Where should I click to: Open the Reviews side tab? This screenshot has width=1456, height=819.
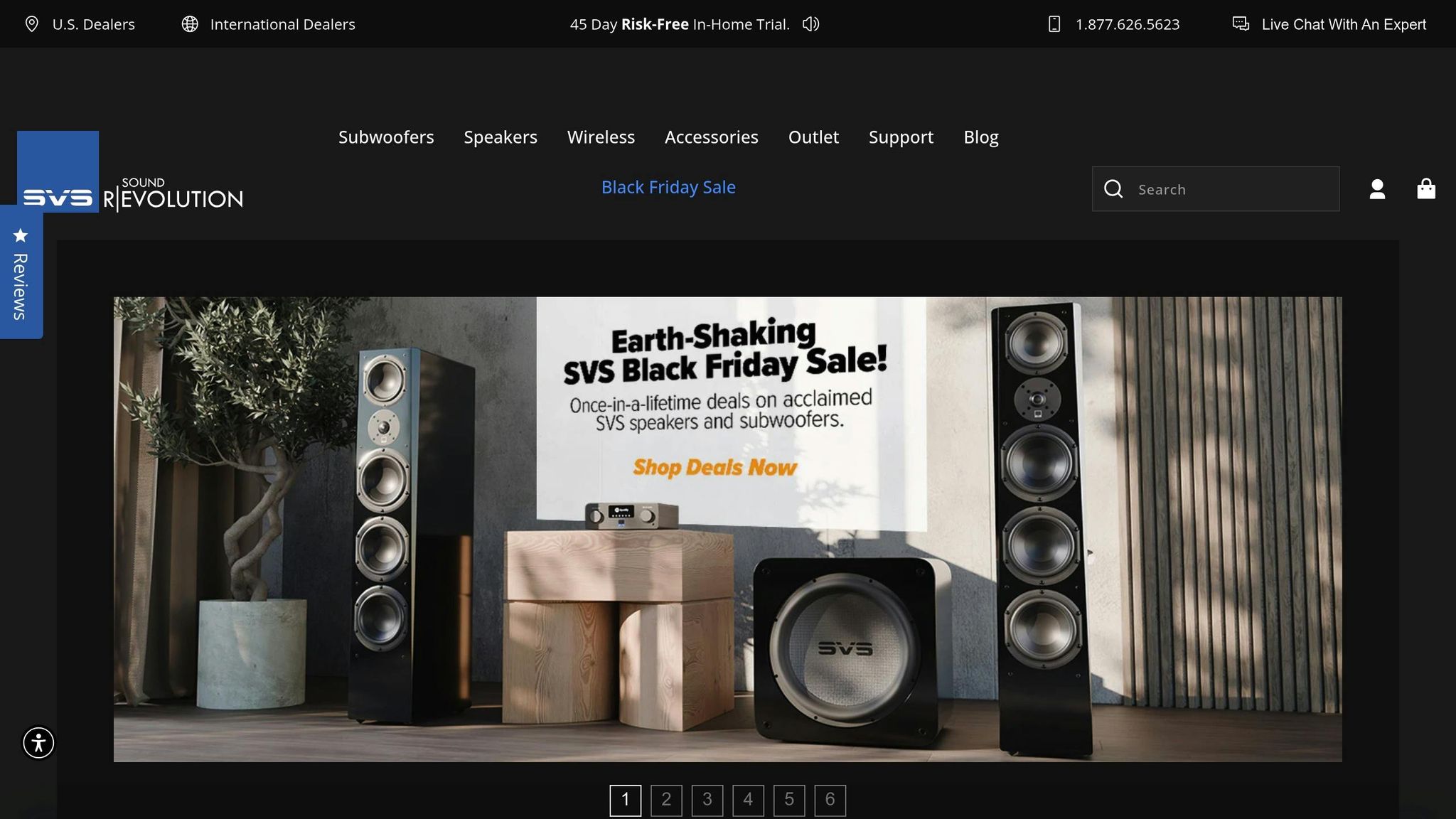tap(21, 273)
